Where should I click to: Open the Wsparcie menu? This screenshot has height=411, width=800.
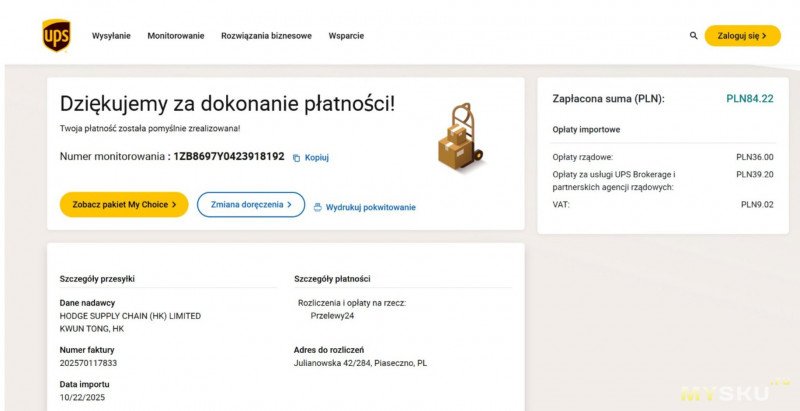346,36
